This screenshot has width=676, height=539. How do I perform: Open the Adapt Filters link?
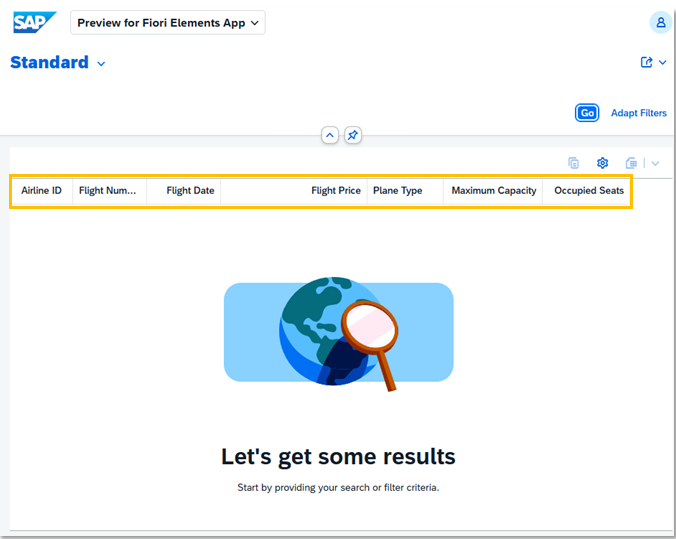tap(638, 113)
